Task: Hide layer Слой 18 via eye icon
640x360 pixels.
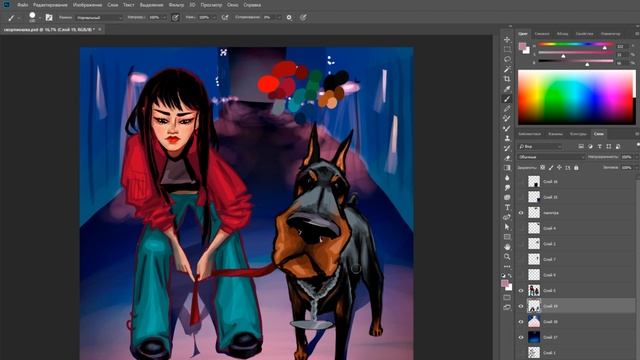Action: coord(521,322)
